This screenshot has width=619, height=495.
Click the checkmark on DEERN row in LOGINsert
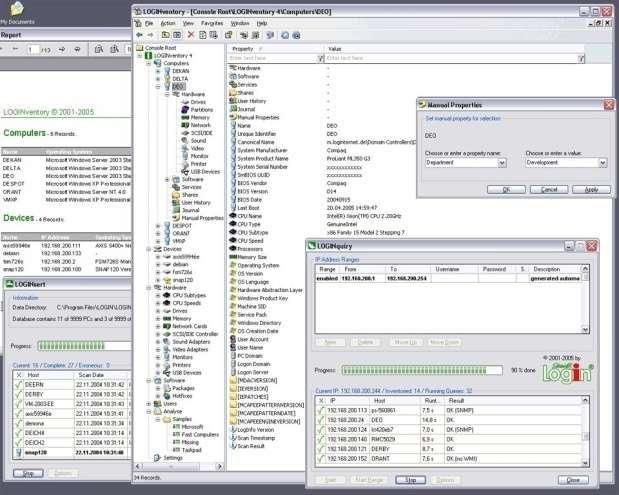click(x=18, y=384)
